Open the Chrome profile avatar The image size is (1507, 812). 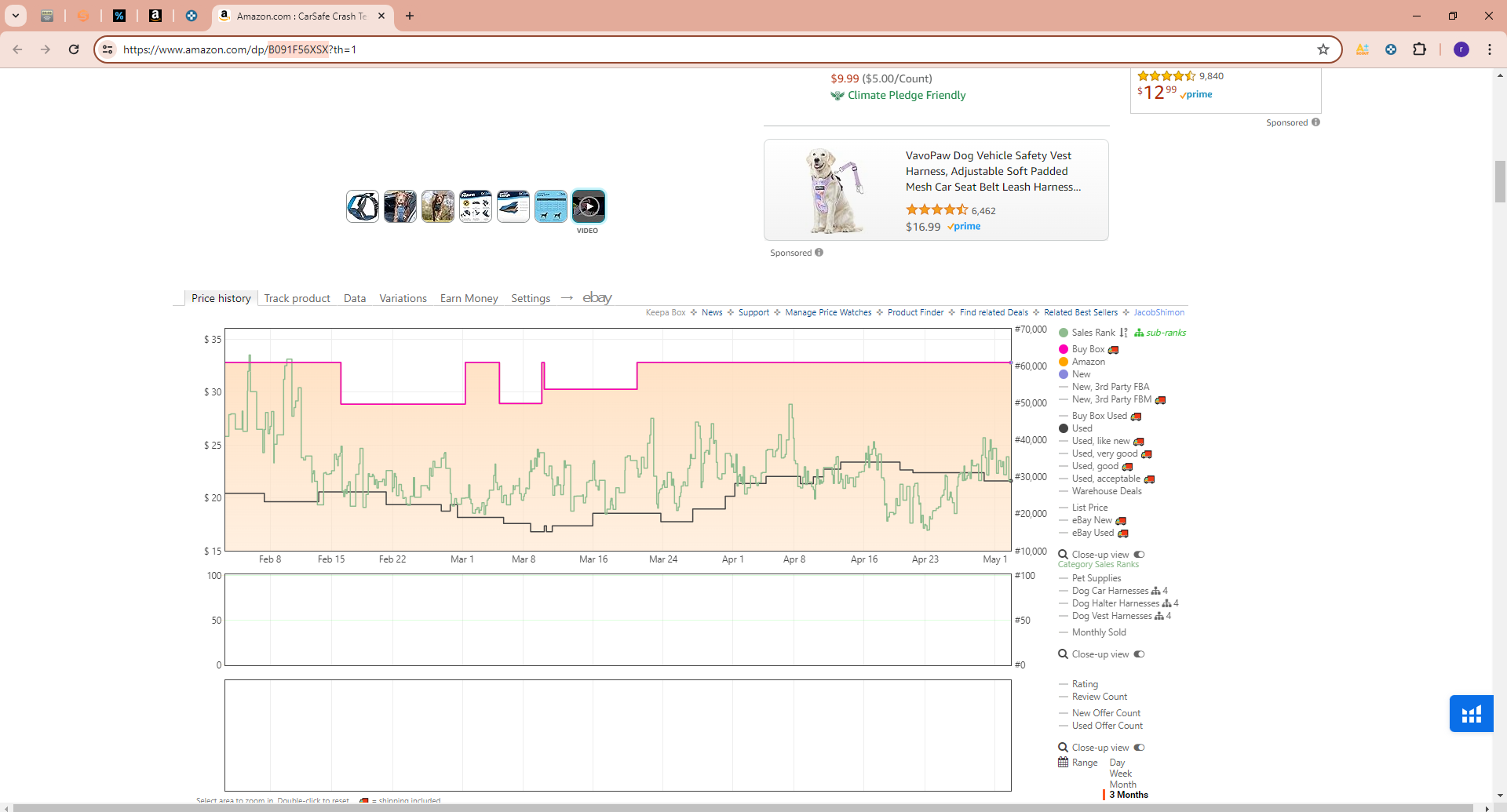tap(1461, 49)
